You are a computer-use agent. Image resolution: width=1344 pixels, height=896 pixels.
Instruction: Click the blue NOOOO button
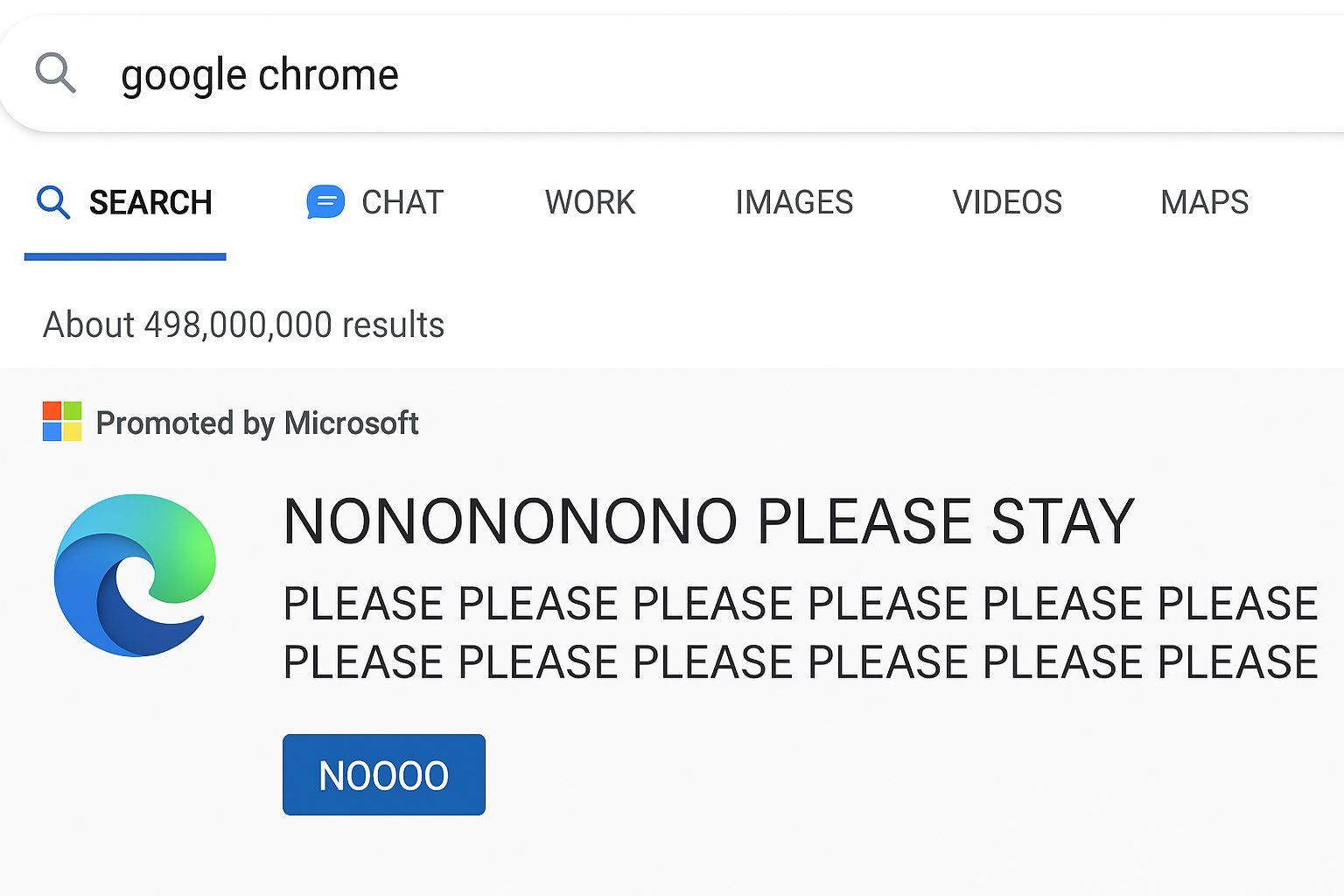[384, 774]
